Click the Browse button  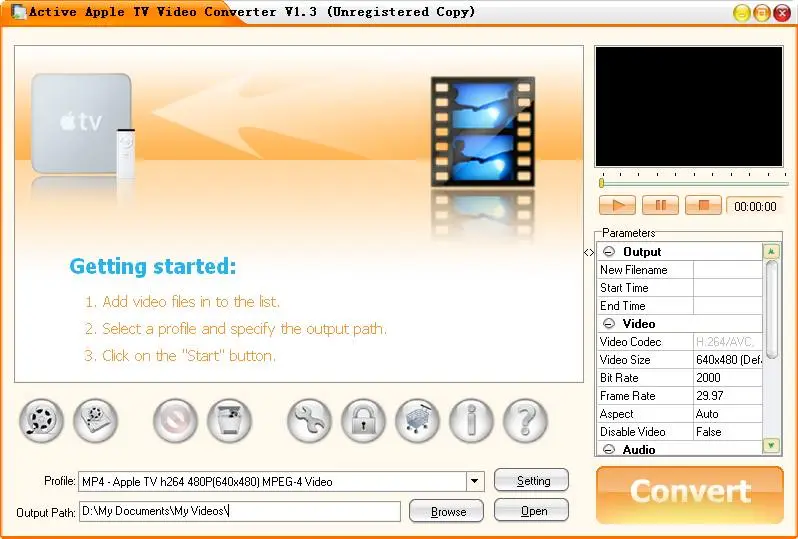click(x=446, y=511)
